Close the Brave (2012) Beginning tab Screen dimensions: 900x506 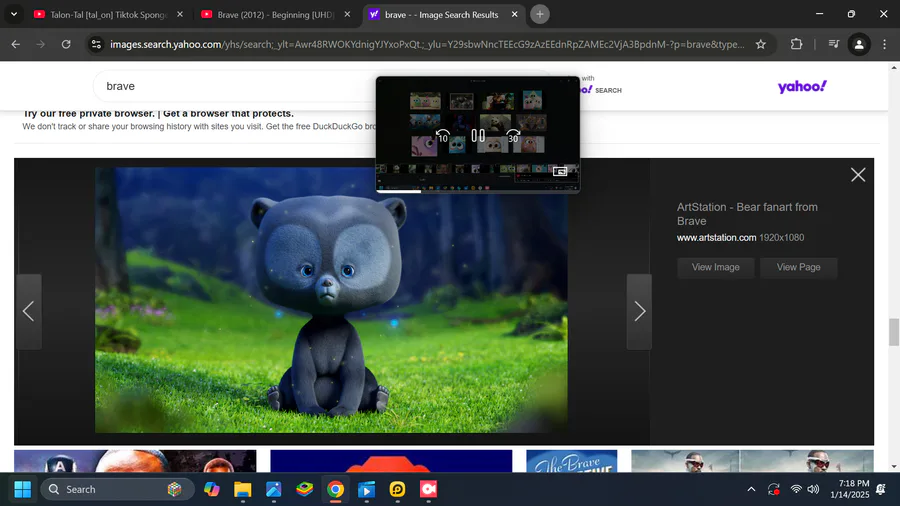point(347,14)
